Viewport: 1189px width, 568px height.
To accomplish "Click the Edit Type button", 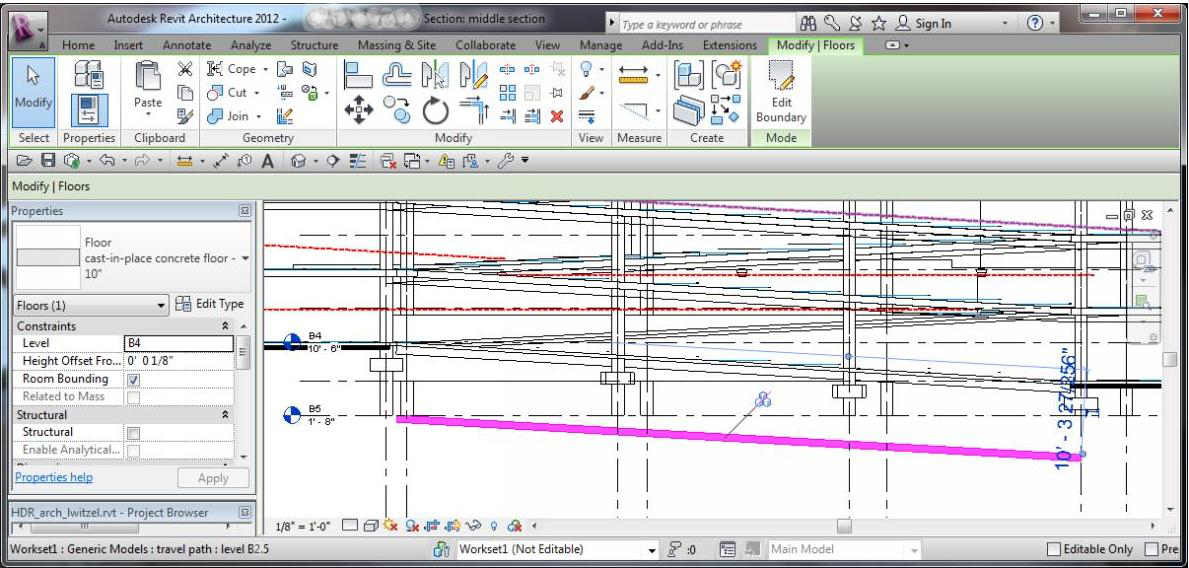I will [x=212, y=305].
